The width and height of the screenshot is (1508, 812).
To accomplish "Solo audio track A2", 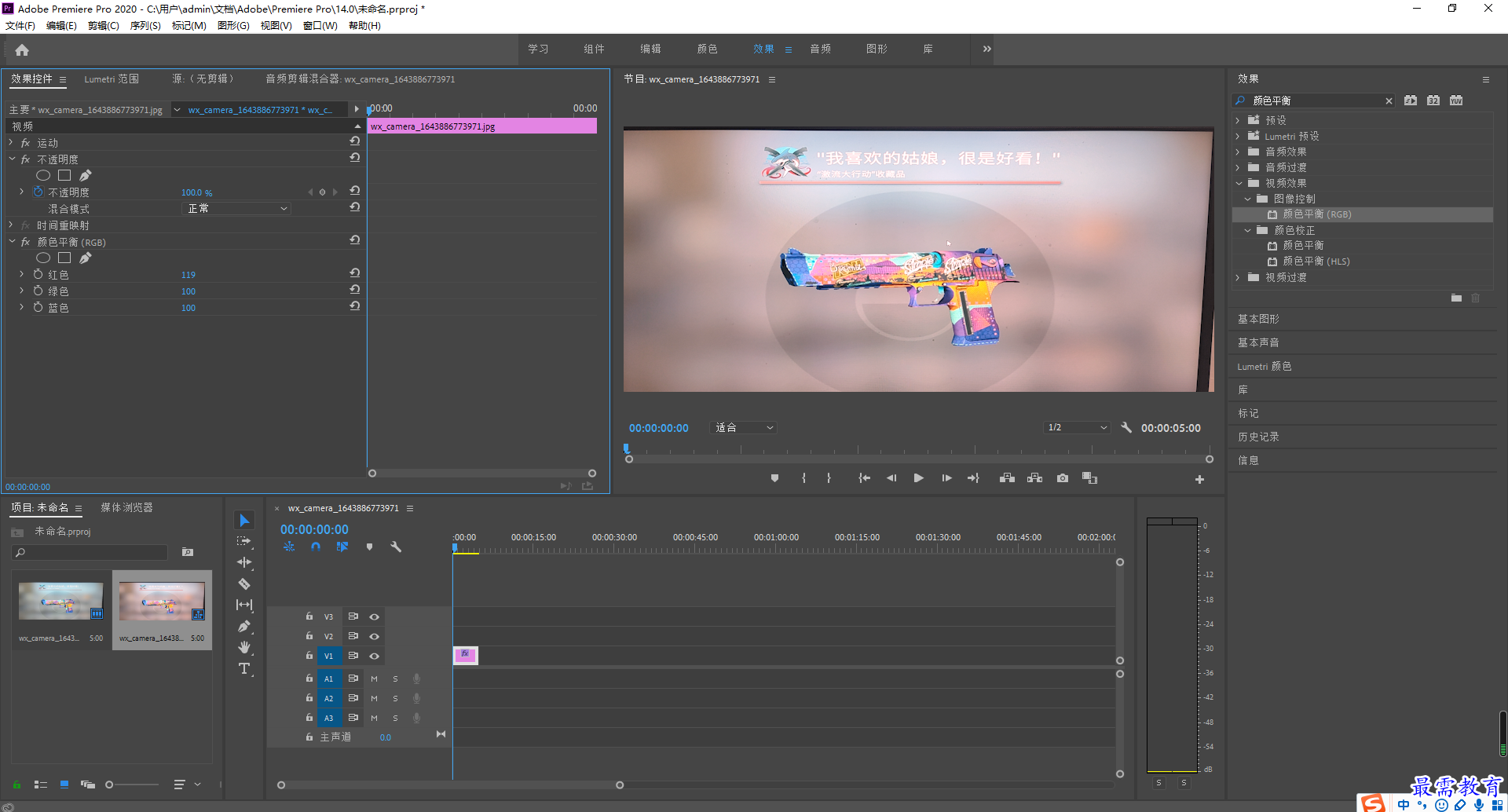I will [395, 698].
